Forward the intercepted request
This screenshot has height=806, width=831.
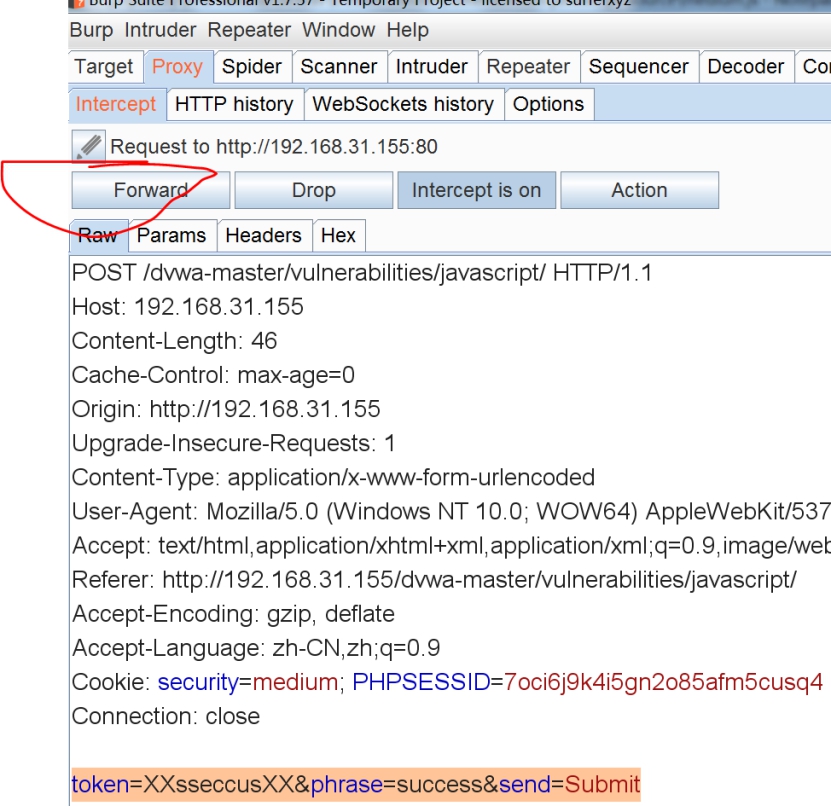(x=151, y=190)
